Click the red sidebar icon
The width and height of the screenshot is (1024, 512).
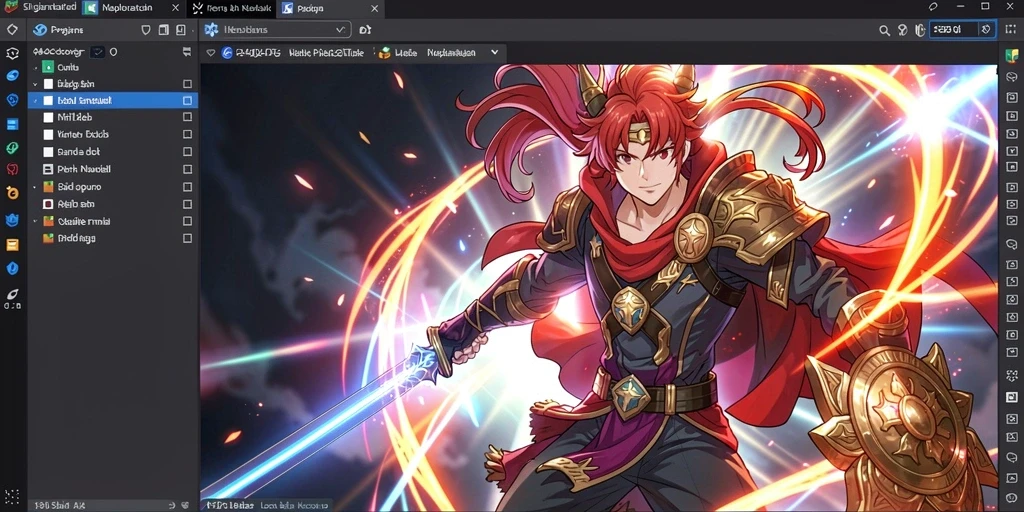12,169
